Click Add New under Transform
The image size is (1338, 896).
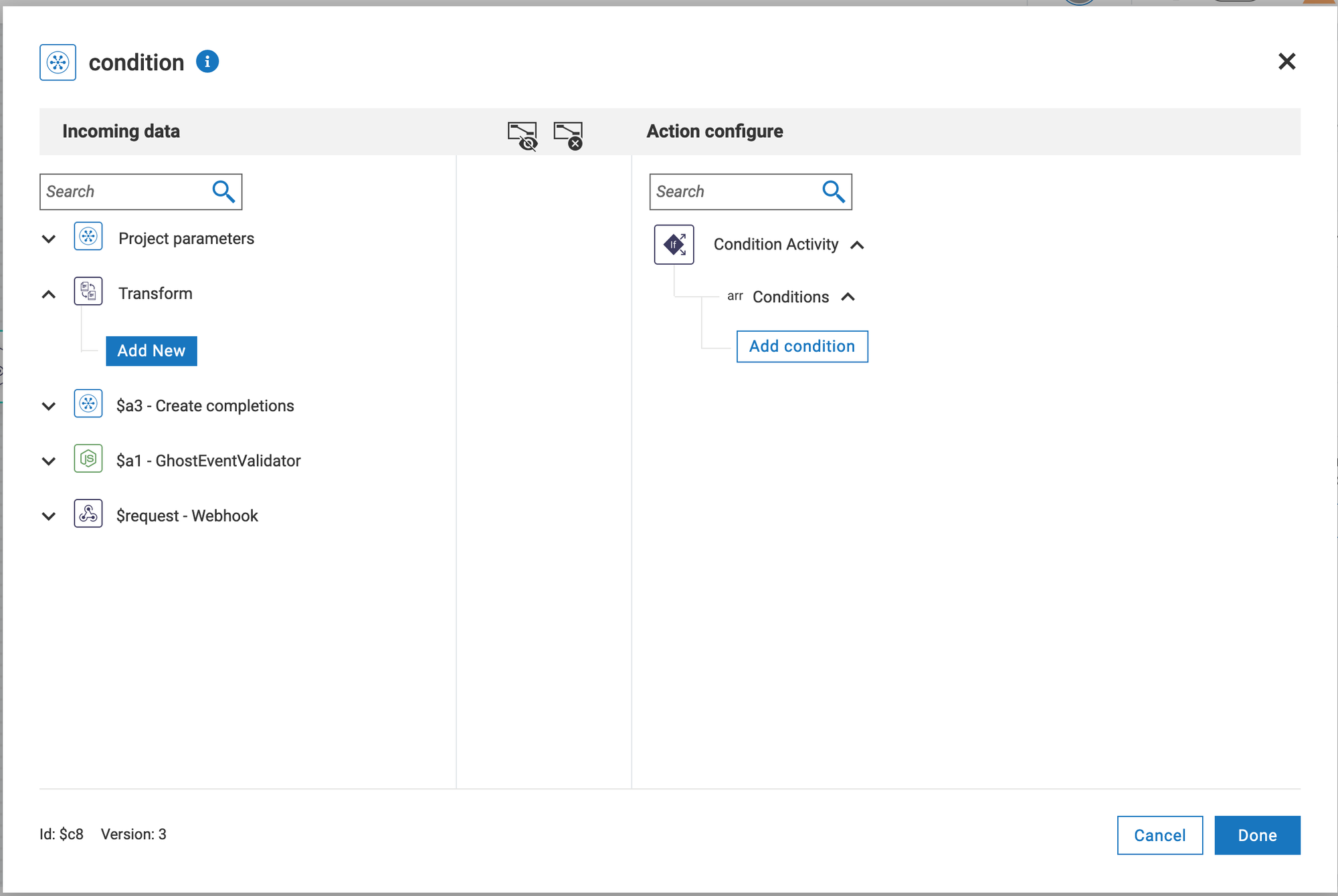pos(151,351)
